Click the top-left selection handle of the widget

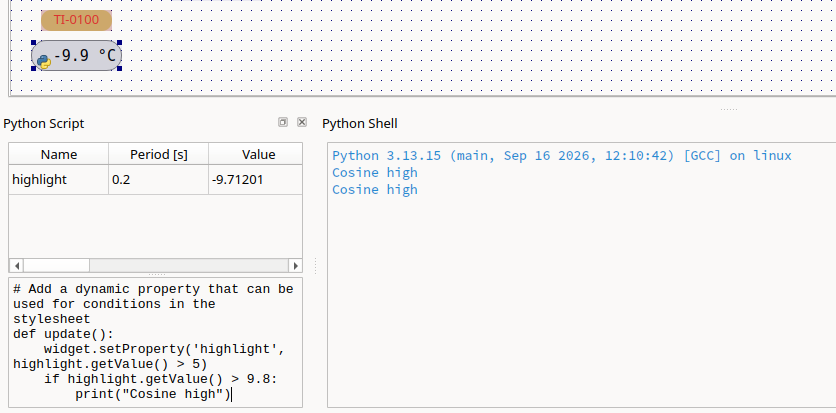pos(34,43)
